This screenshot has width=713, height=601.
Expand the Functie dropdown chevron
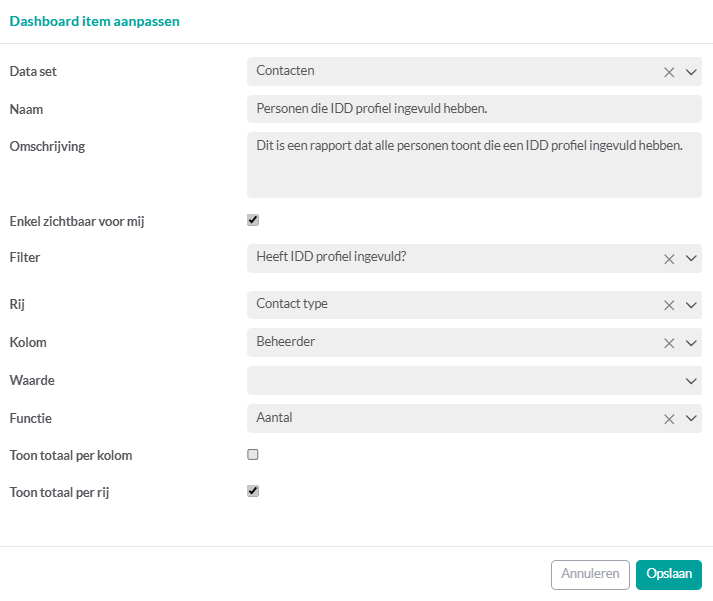tap(691, 419)
